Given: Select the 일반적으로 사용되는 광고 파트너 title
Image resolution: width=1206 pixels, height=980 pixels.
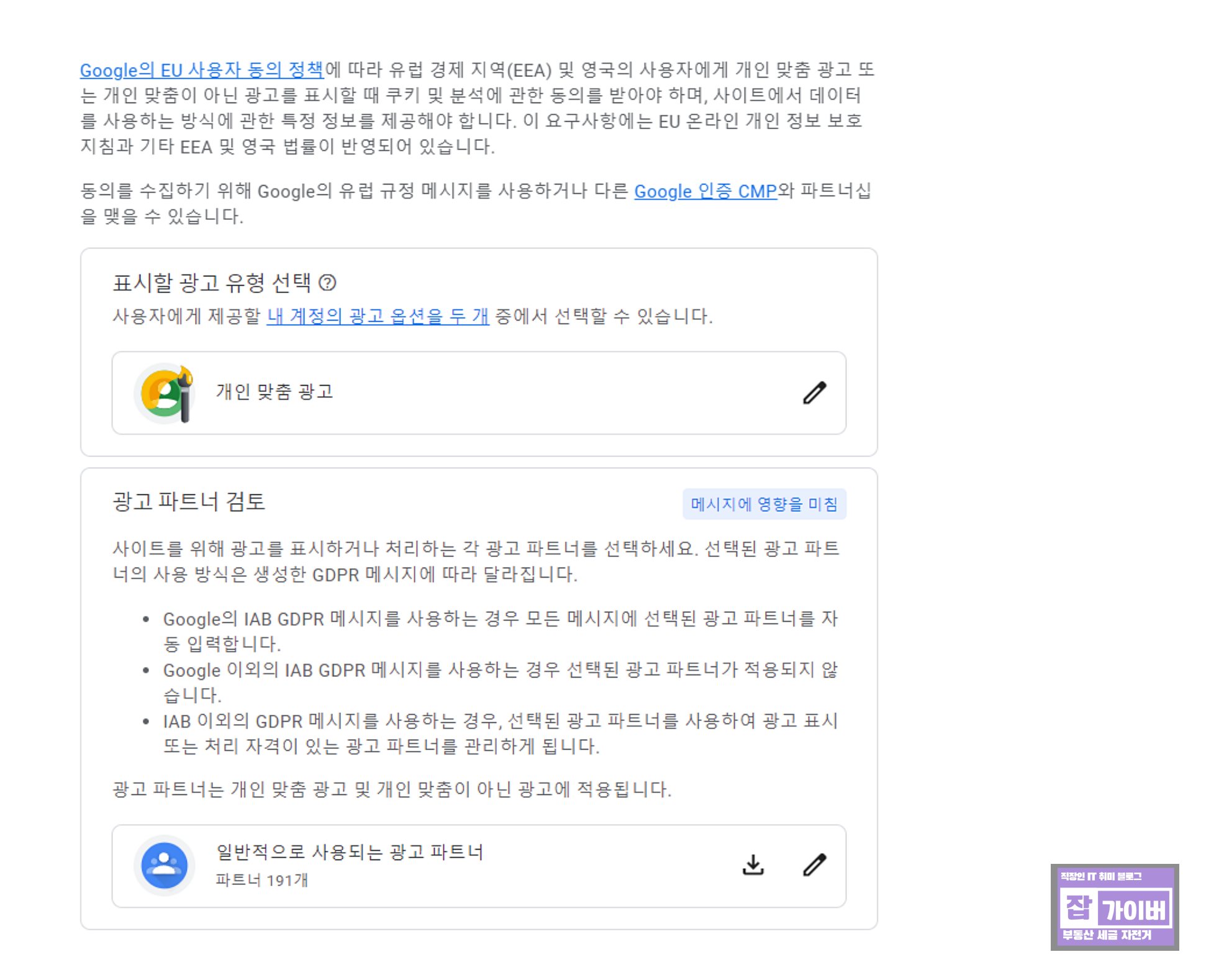Looking at the screenshot, I should (350, 851).
